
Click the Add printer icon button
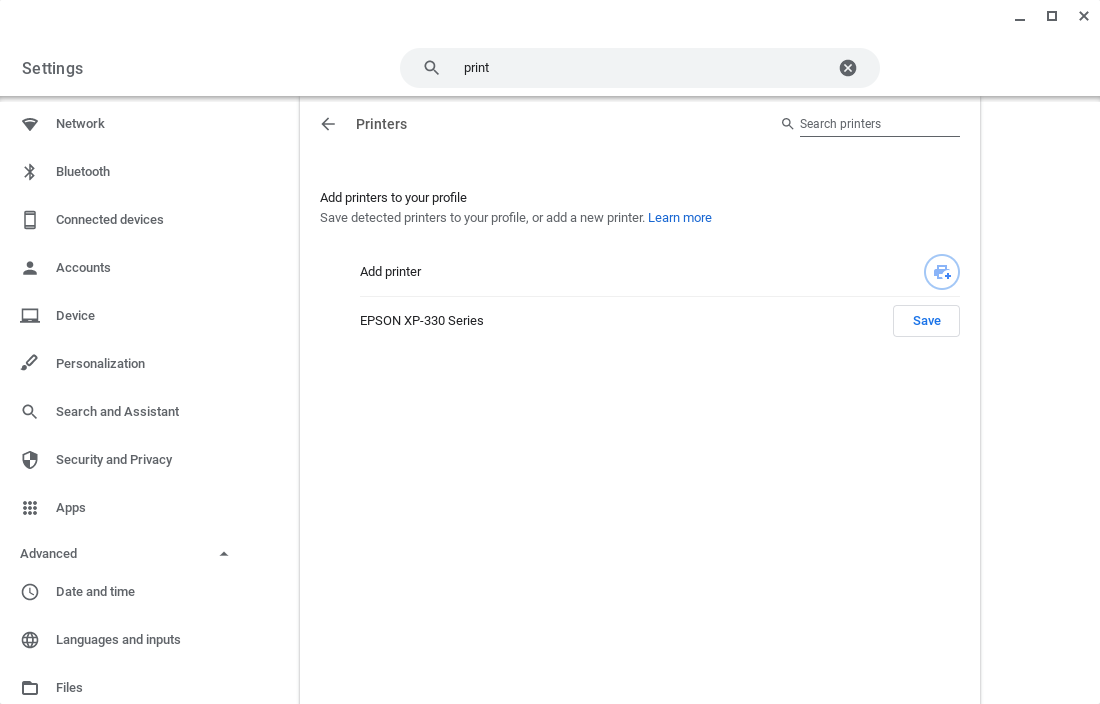point(941,272)
